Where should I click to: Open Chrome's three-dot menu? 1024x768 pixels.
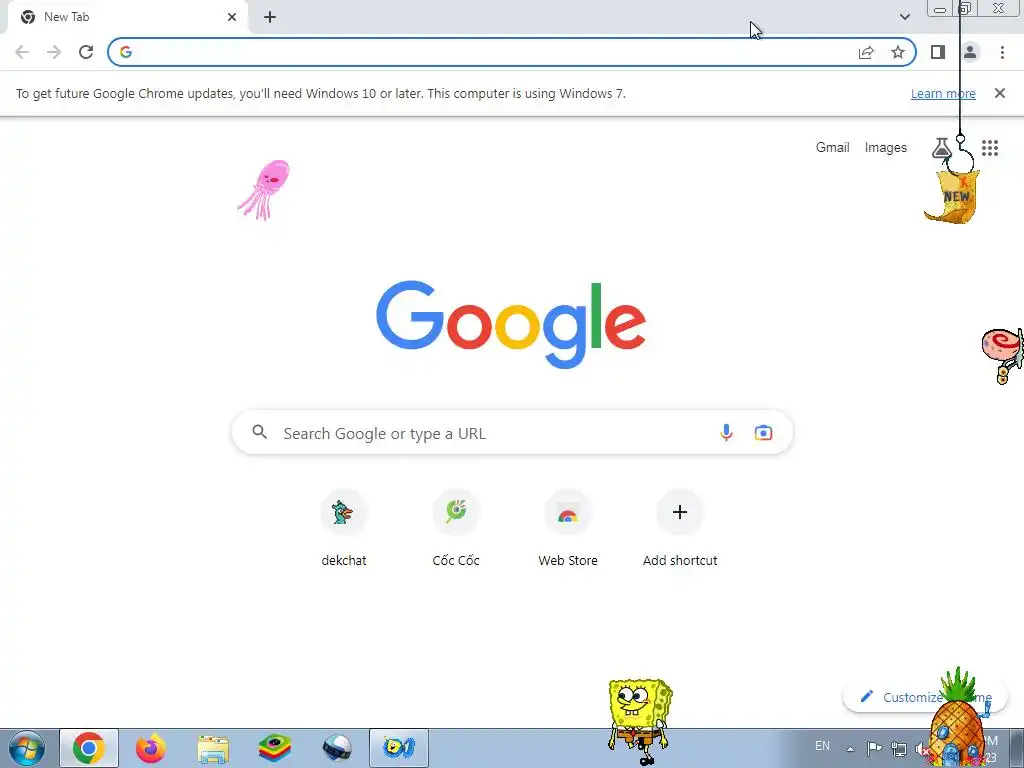(x=1002, y=52)
